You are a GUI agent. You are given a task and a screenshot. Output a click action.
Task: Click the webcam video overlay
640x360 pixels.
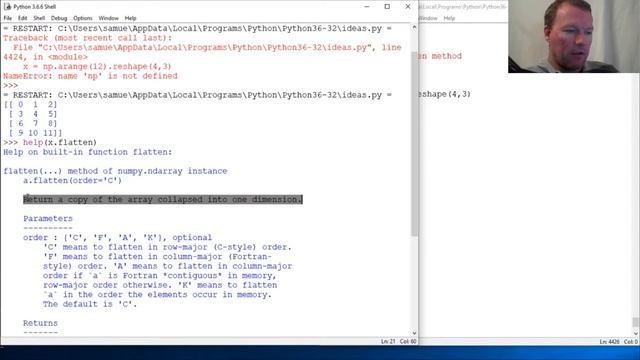pyautogui.click(x=574, y=36)
